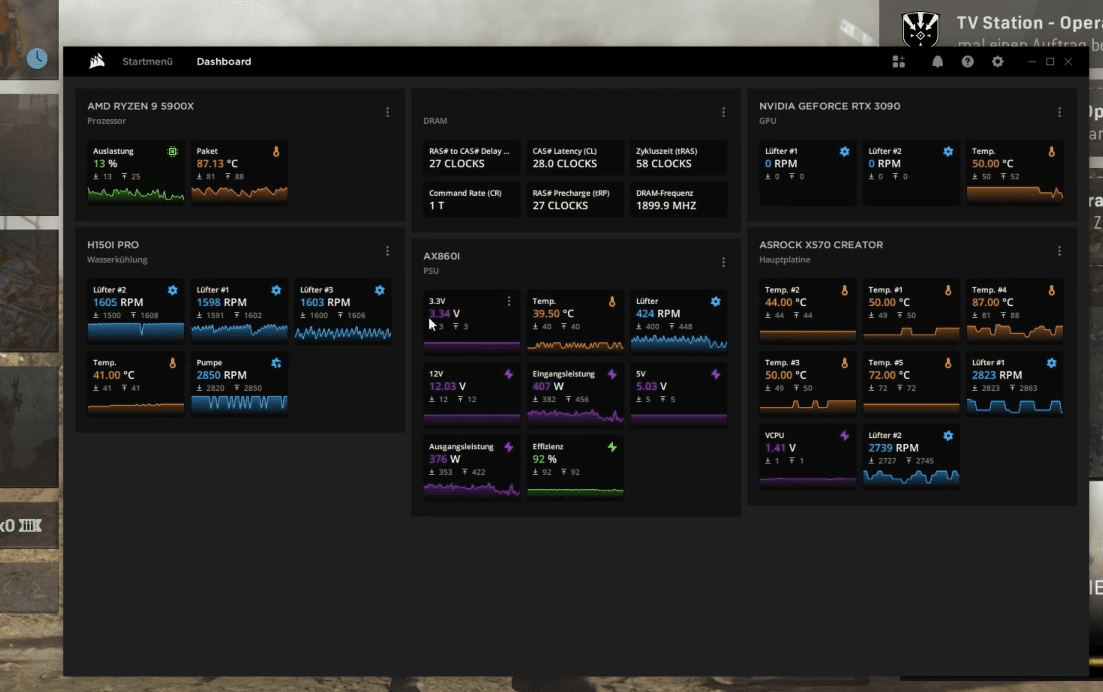Open DRAM card three-dot menu
Image resolution: width=1103 pixels, height=692 pixels.
coord(723,112)
